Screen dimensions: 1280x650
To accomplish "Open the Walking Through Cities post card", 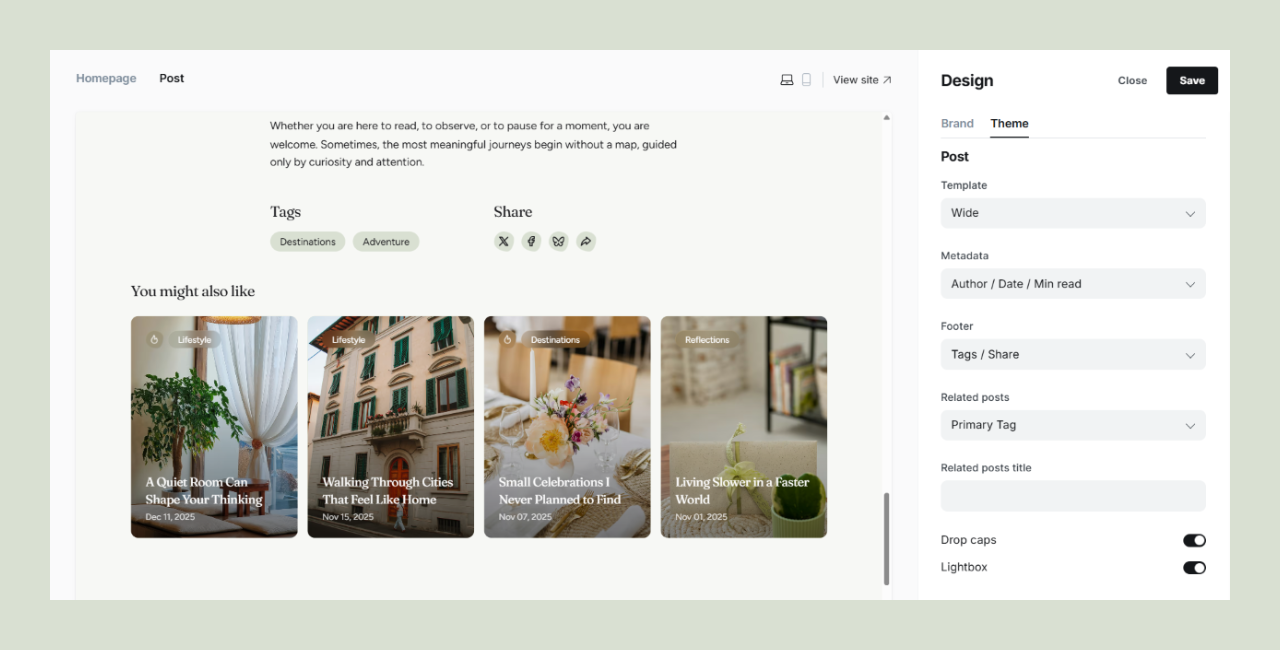I will pos(390,427).
